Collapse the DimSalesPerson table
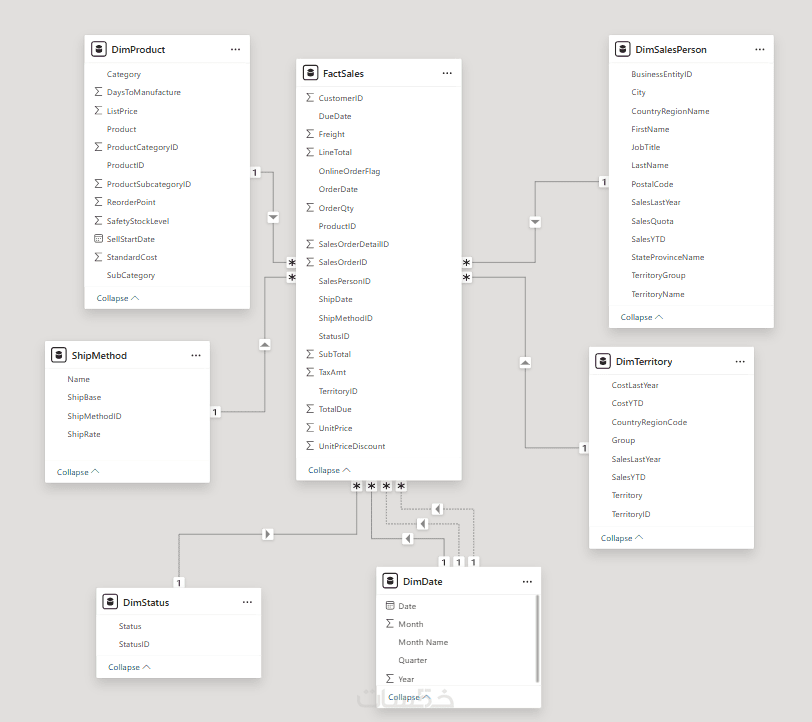812x722 pixels. (x=642, y=317)
